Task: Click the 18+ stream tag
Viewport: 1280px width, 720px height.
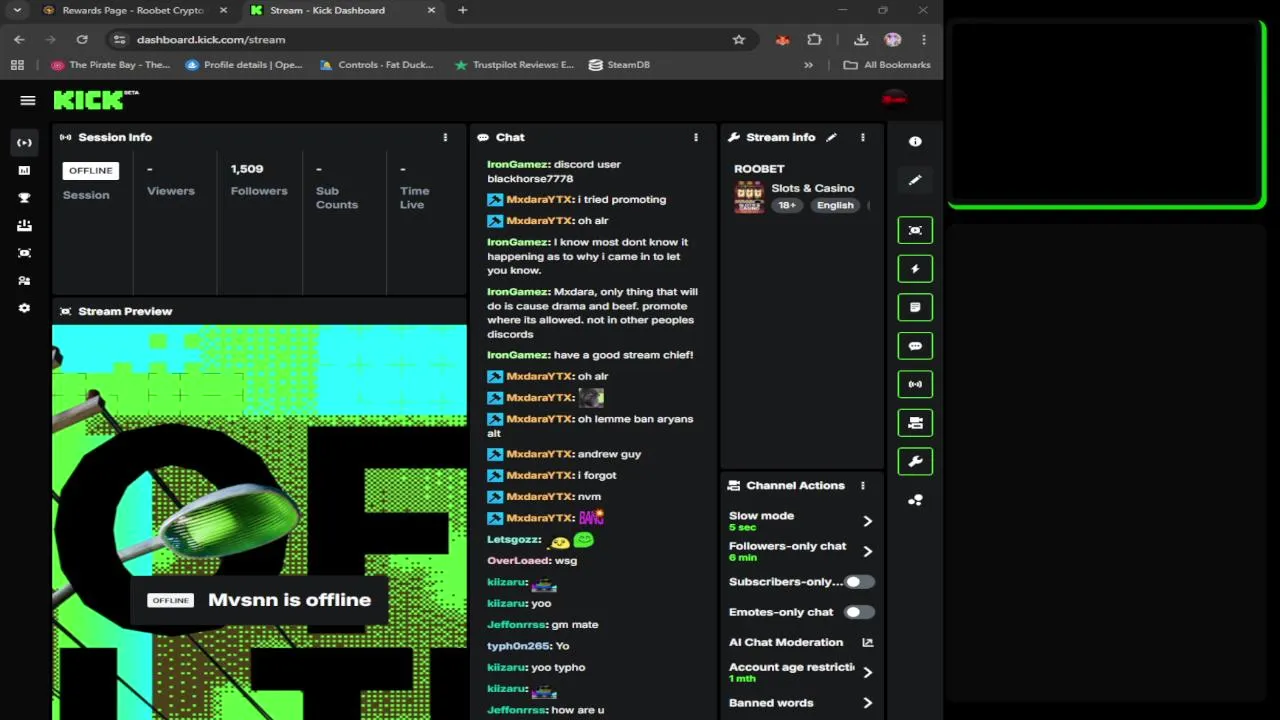Action: tap(787, 205)
